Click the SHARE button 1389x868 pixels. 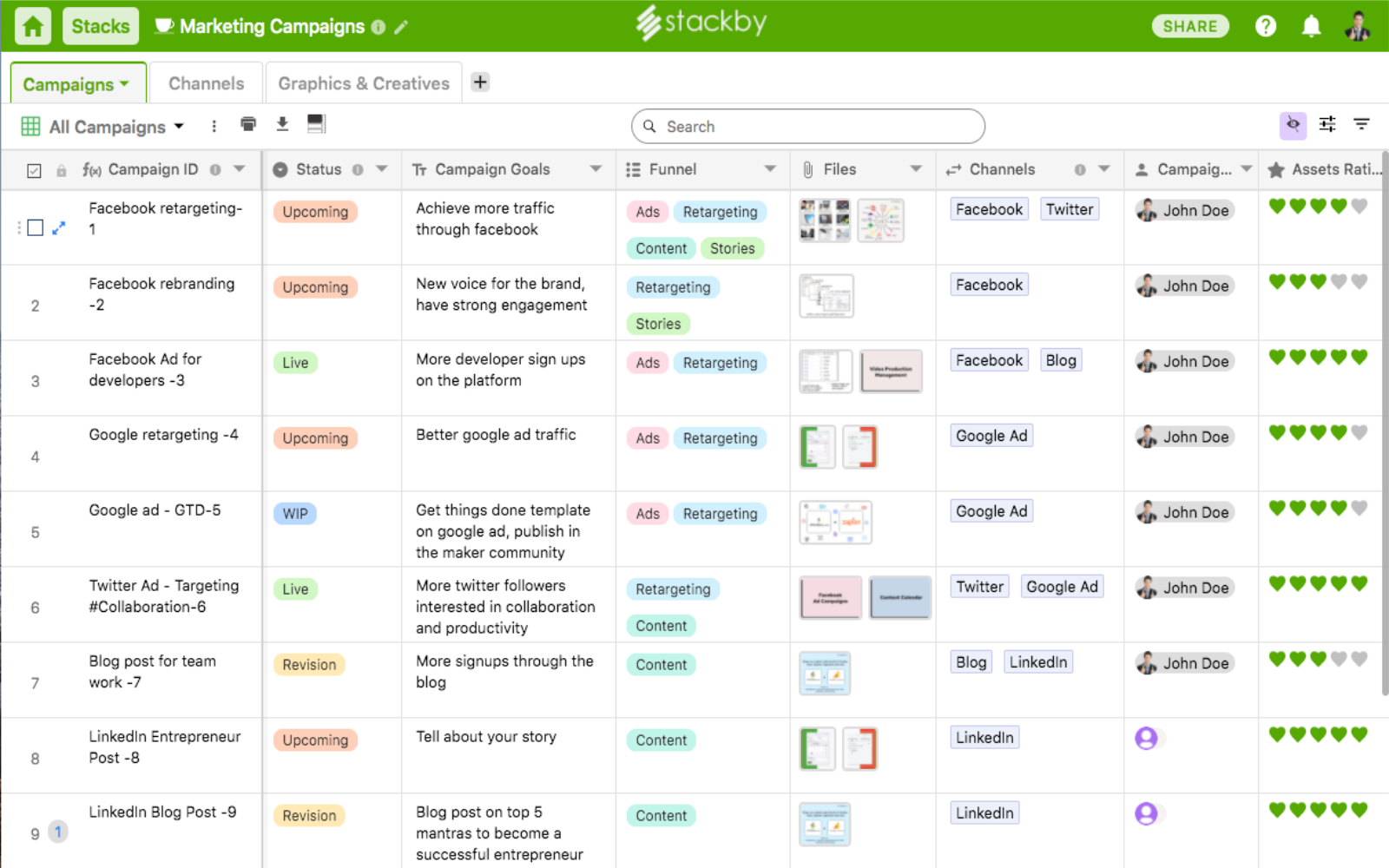click(1190, 26)
